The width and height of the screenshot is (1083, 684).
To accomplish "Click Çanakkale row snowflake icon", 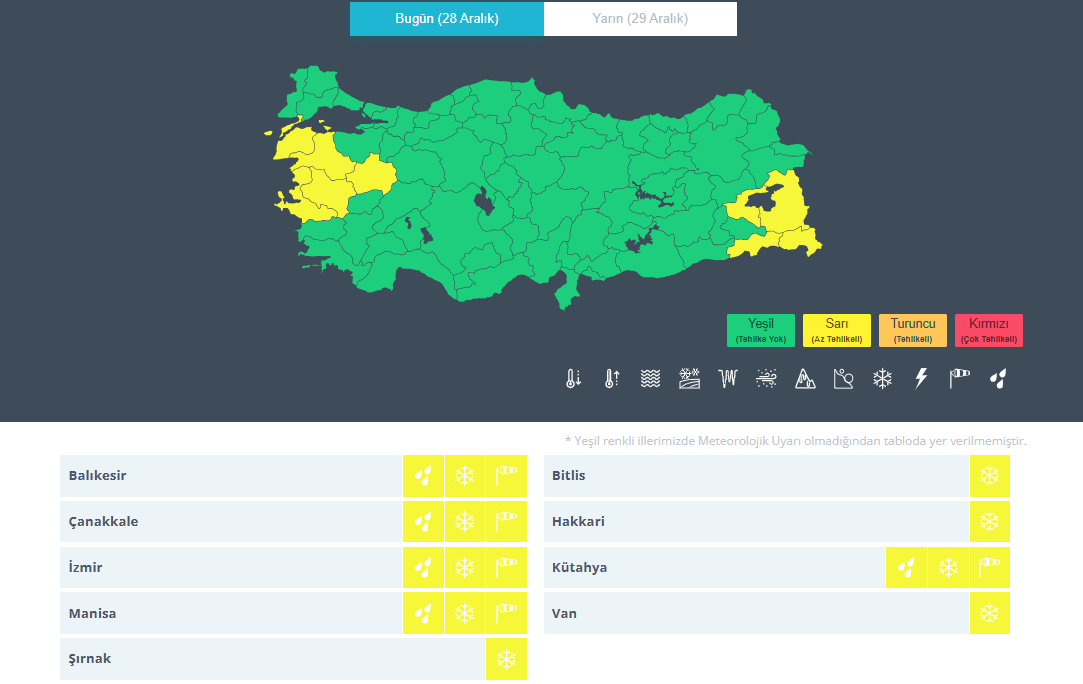I will coord(465,522).
